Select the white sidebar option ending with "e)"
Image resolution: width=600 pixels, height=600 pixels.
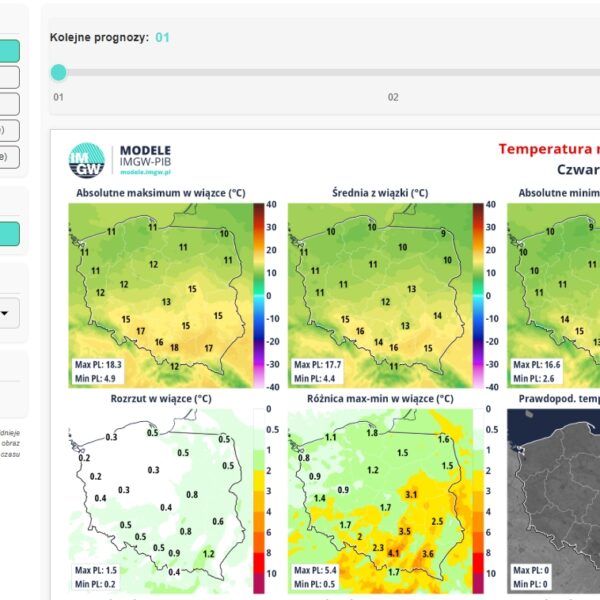(x=10, y=156)
